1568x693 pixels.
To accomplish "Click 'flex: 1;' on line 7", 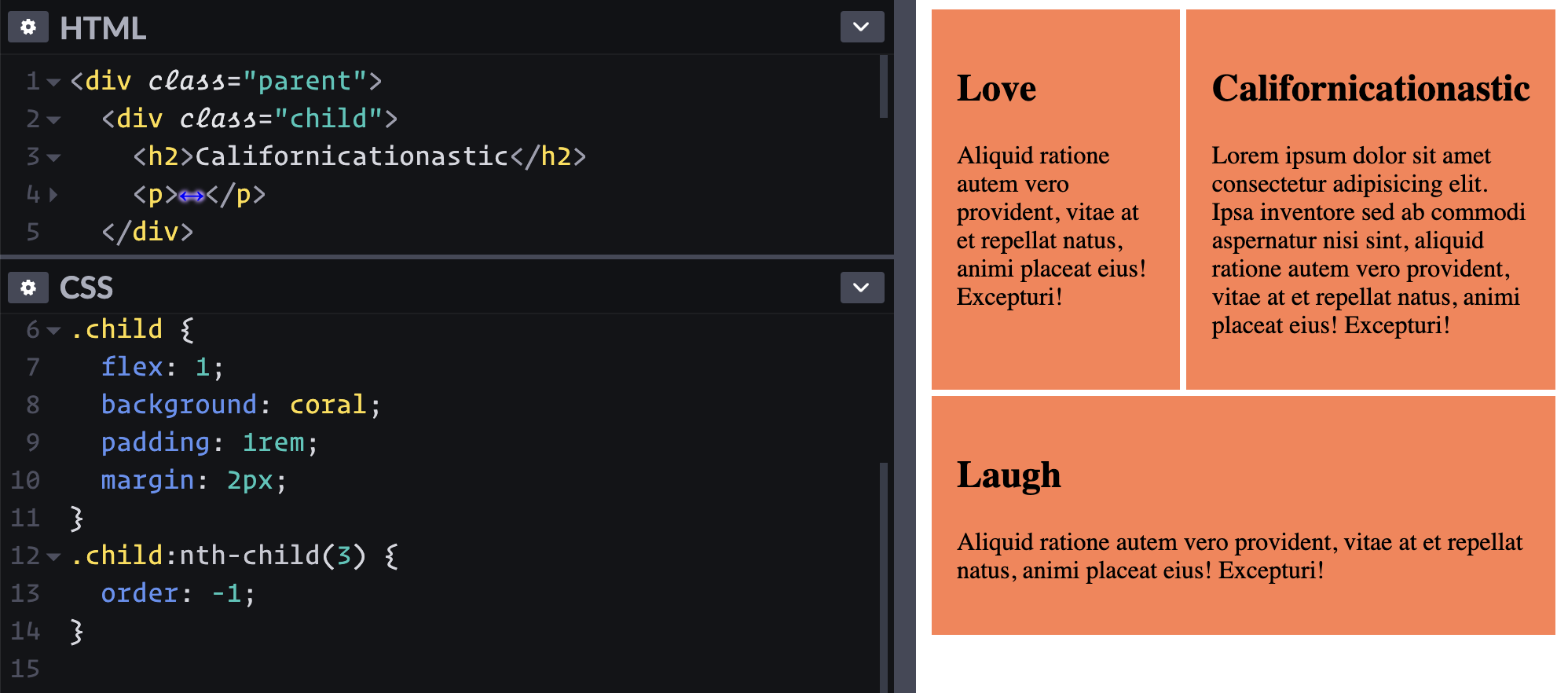I will point(163,367).
